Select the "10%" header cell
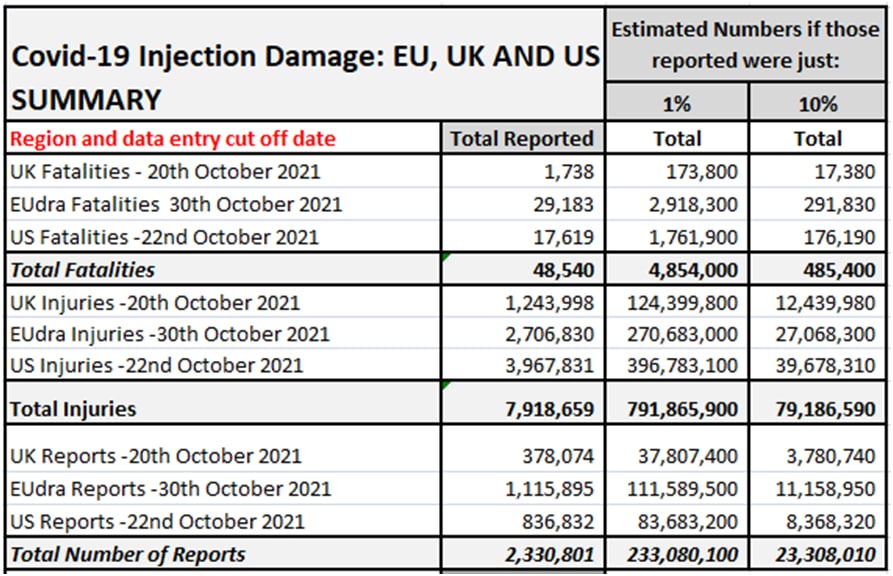This screenshot has width=893, height=576. click(818, 104)
